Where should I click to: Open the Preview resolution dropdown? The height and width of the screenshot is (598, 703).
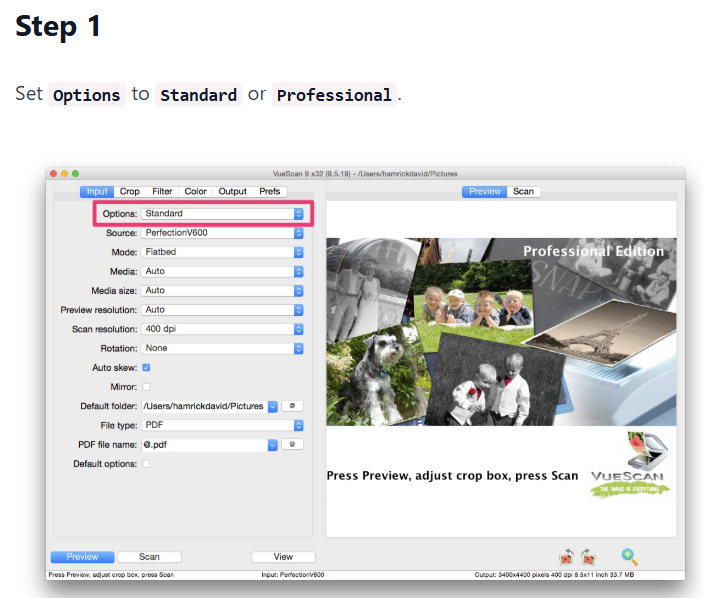[x=222, y=310]
